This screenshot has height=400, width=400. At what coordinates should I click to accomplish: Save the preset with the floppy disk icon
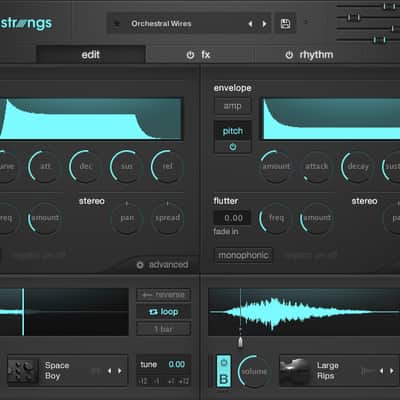pyautogui.click(x=285, y=24)
